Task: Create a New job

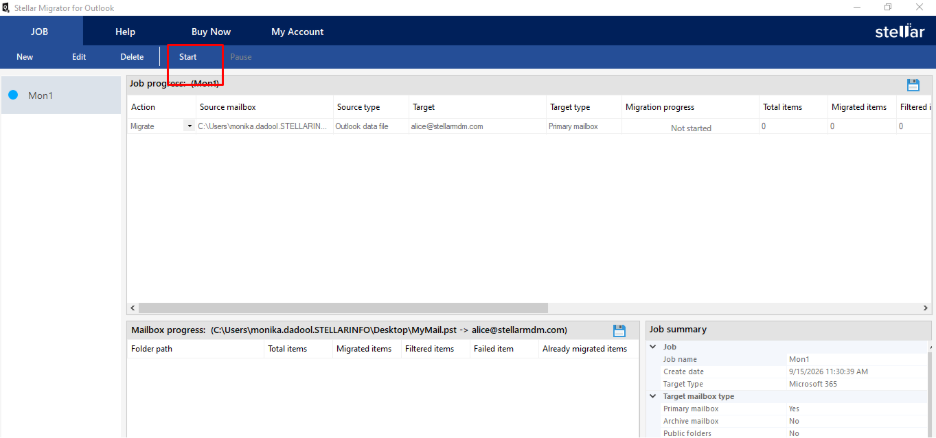Action: [24, 57]
